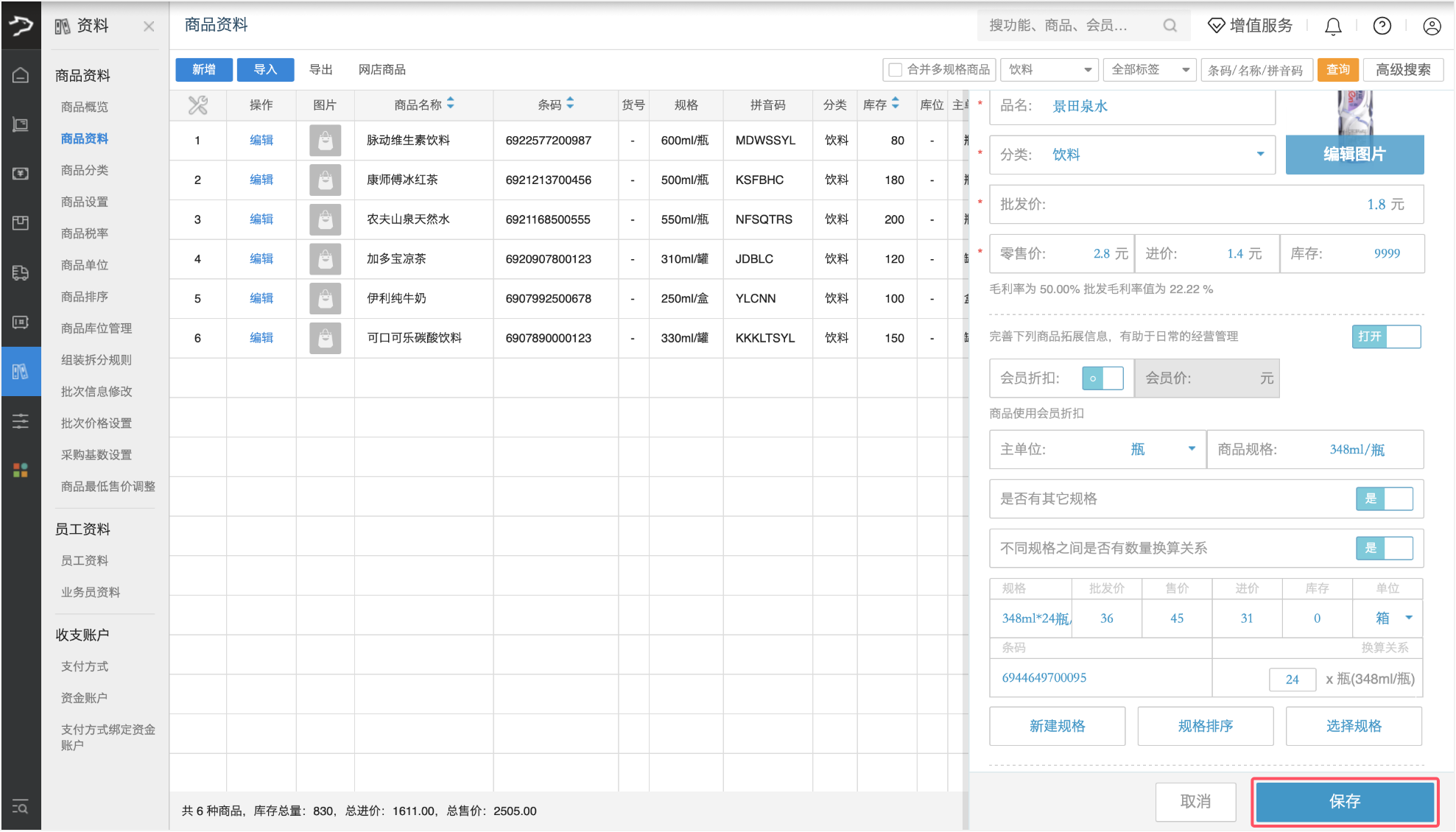The height and width of the screenshot is (832, 1456).
Task: Click the 保存 button
Action: pos(1344,801)
